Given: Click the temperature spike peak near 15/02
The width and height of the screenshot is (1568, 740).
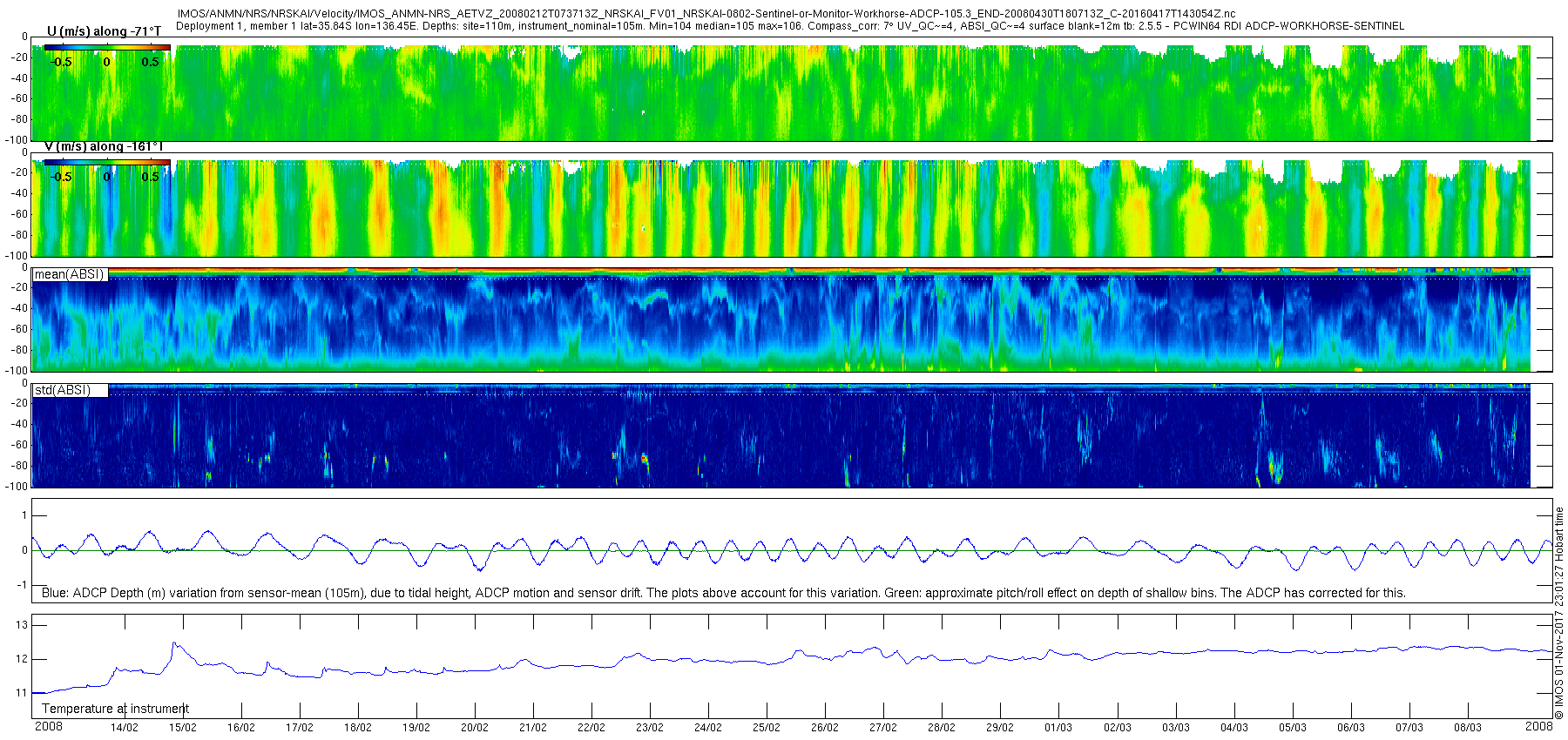Looking at the screenshot, I should (174, 643).
